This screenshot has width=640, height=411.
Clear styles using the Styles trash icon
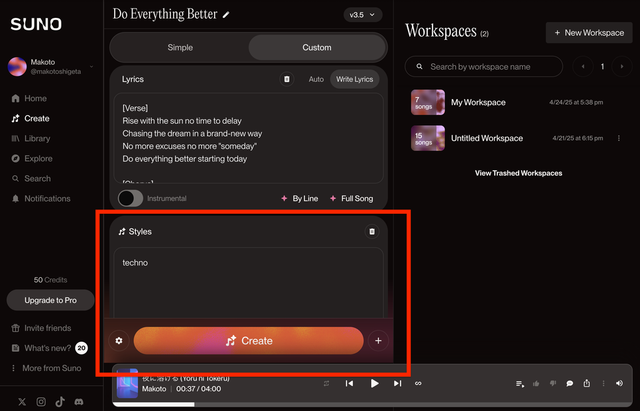click(x=372, y=231)
